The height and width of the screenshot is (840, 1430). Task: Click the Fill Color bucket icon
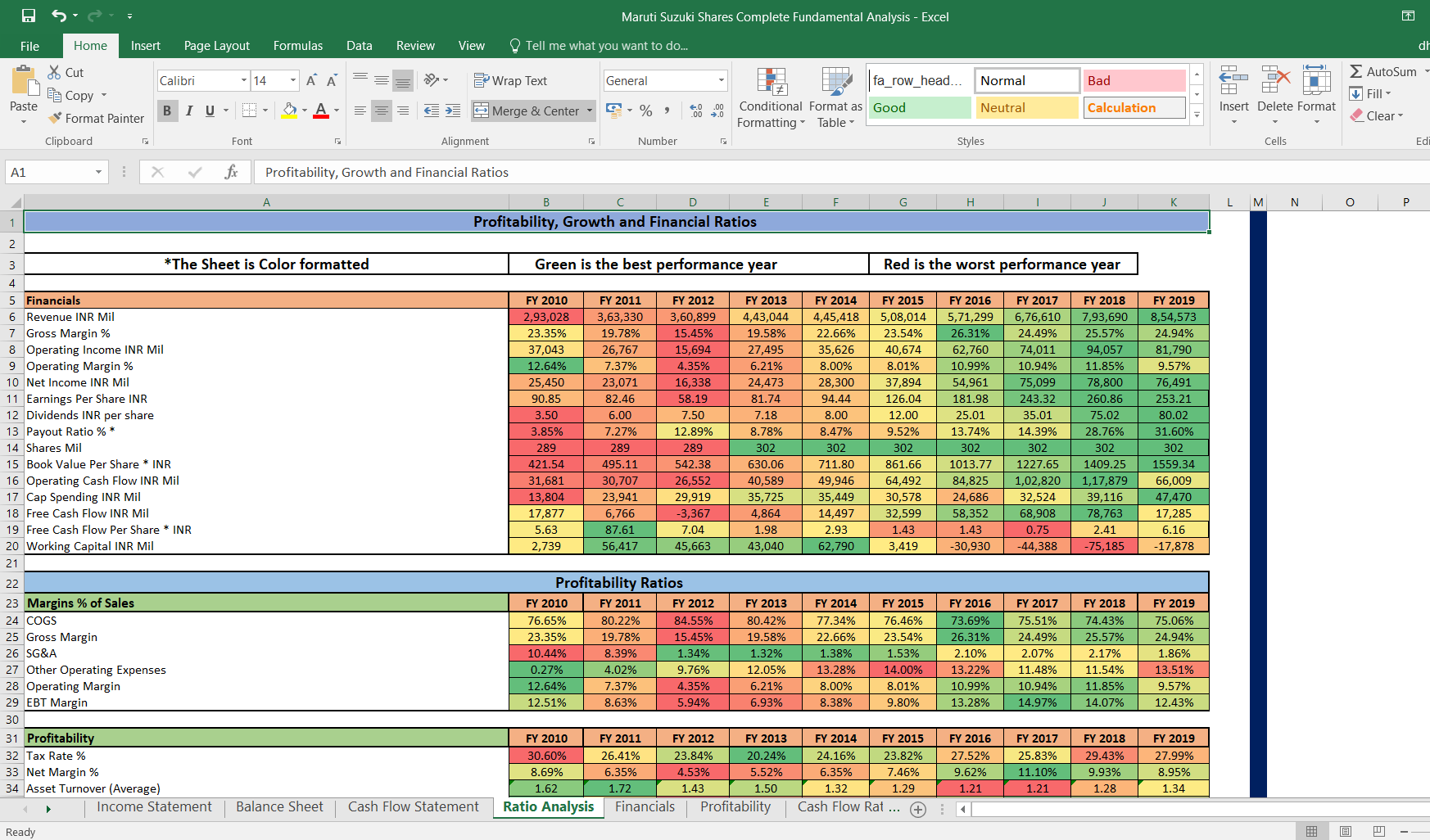coord(290,111)
